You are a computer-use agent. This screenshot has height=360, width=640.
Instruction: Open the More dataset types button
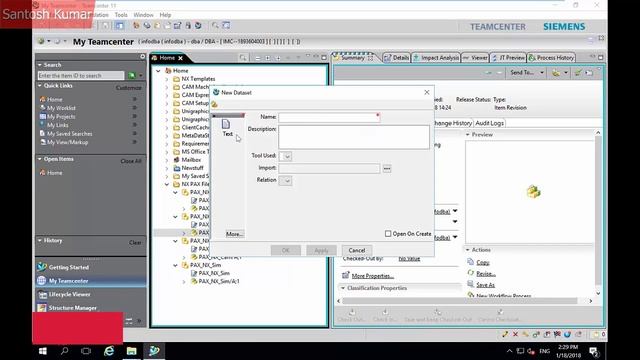coord(234,234)
